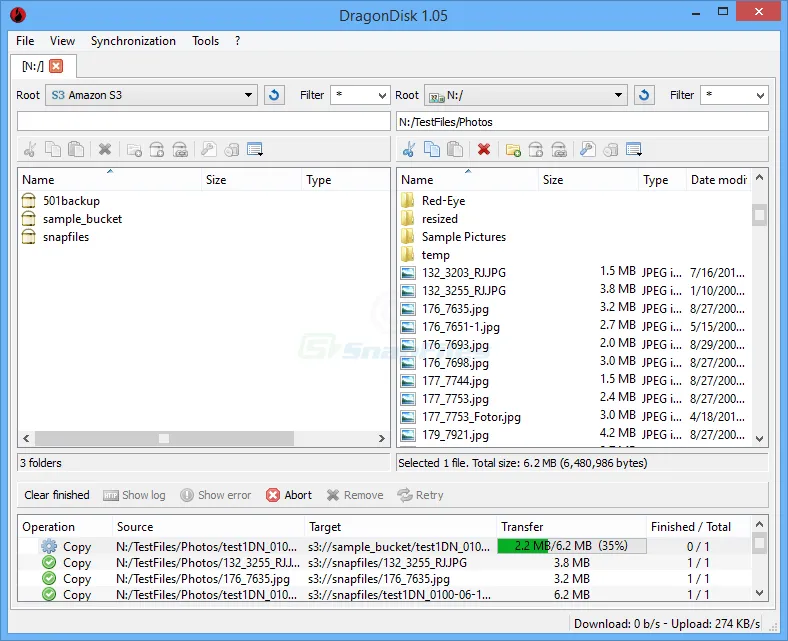
Task: Click gray Delete X in left toolbar
Action: [105, 149]
